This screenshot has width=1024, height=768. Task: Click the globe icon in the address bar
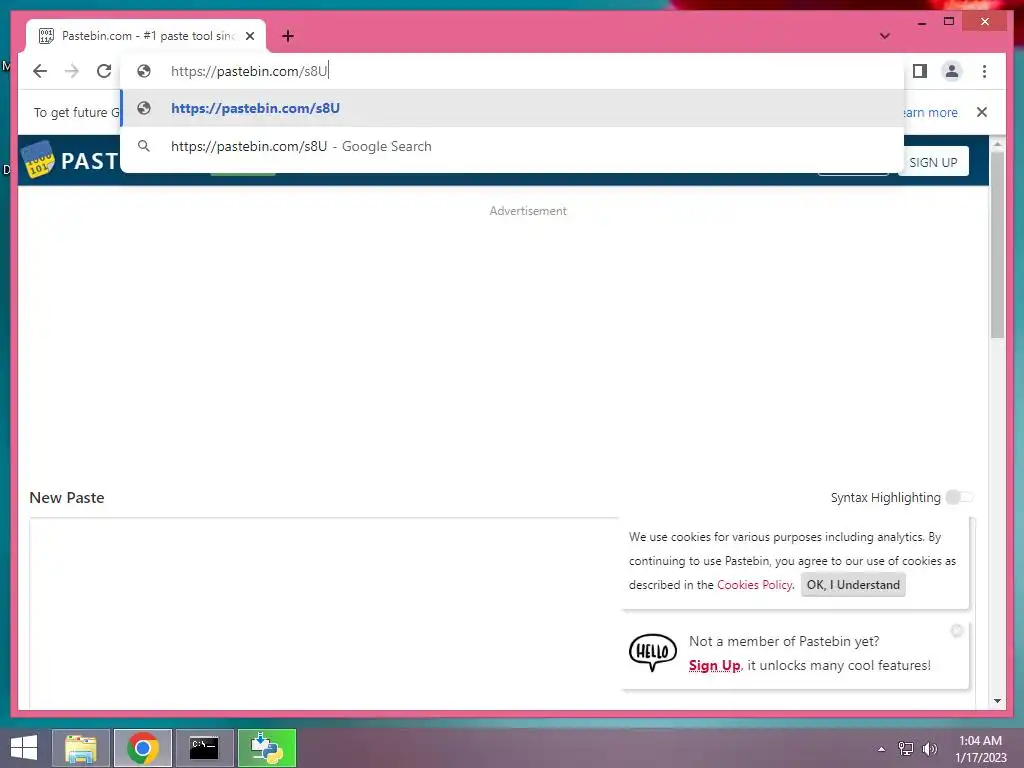coord(144,71)
